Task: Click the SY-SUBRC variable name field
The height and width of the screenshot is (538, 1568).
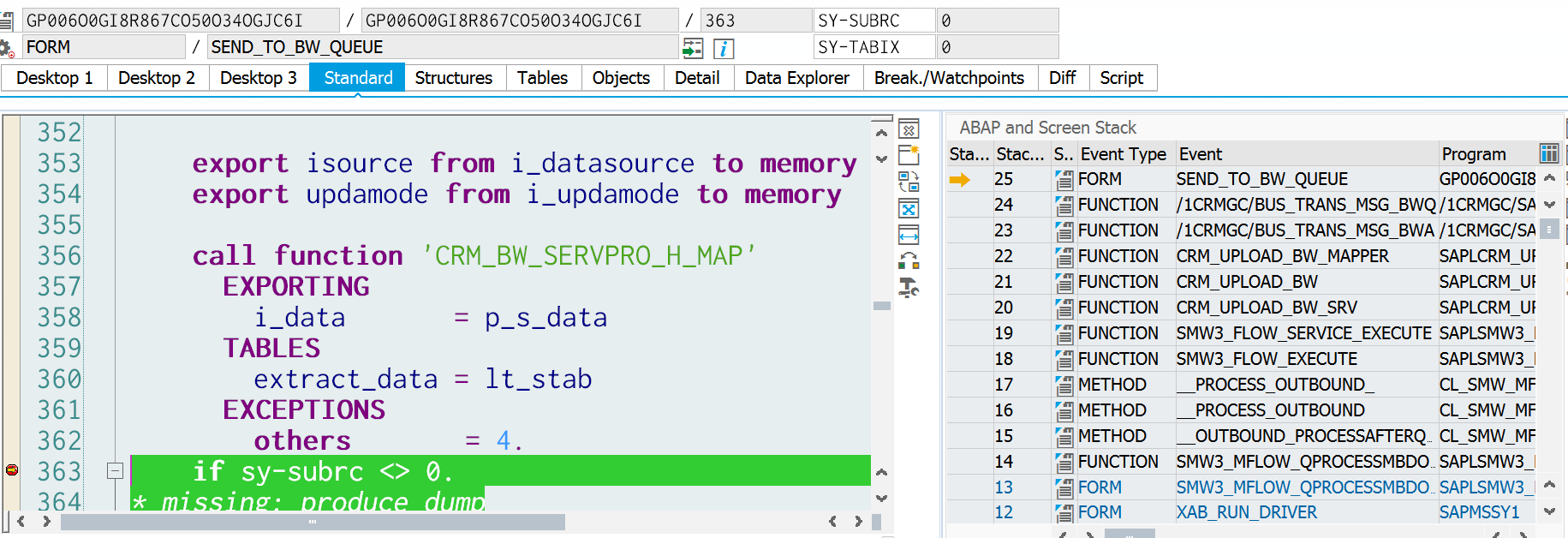Action: pyautogui.click(x=873, y=21)
